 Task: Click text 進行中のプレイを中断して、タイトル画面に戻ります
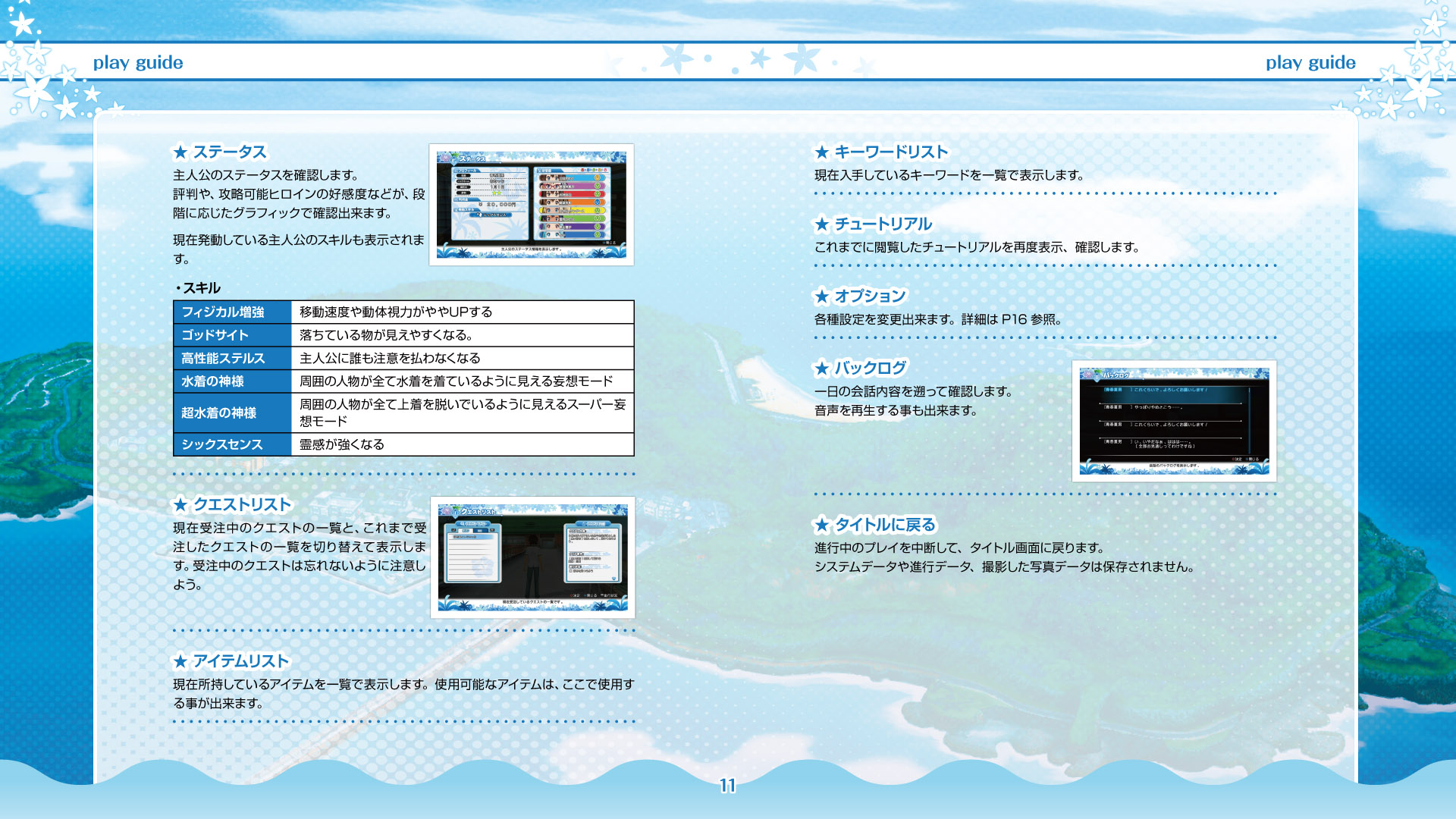pyautogui.click(x=959, y=548)
